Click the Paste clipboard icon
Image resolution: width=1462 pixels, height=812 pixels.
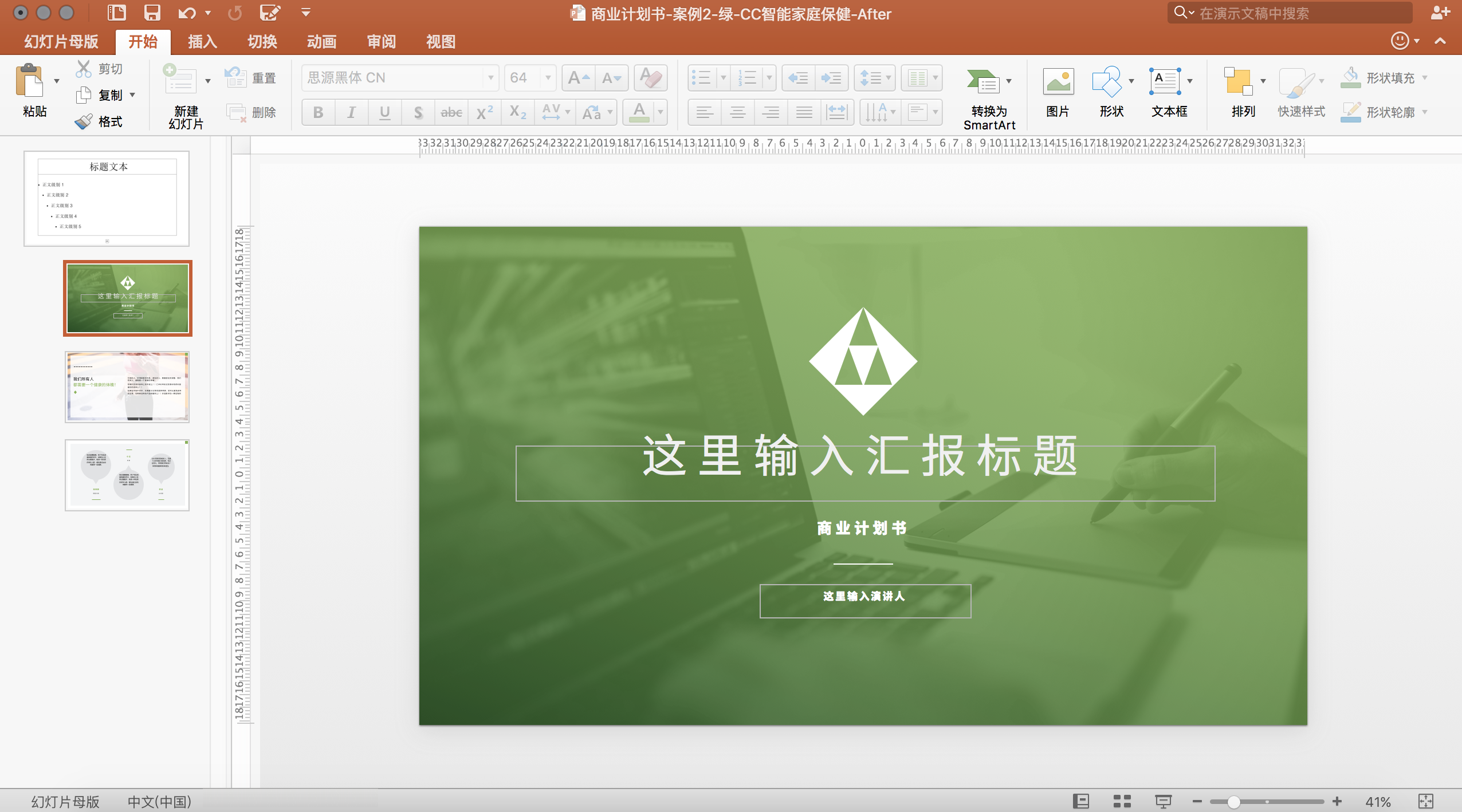pyautogui.click(x=30, y=81)
